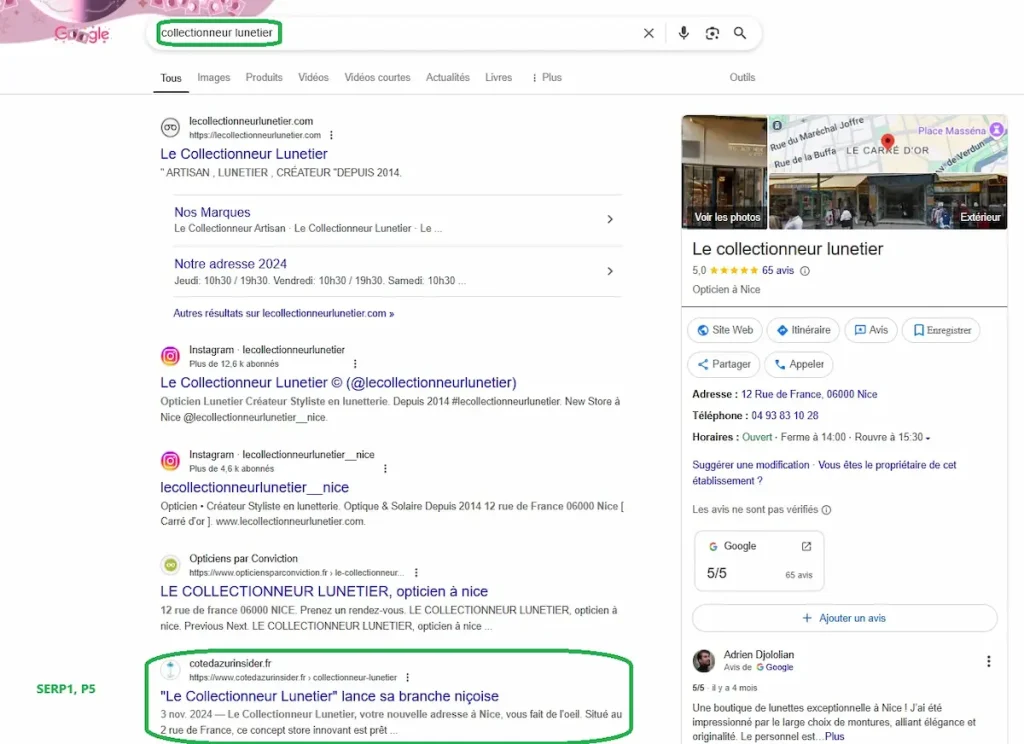
Task: Open the Plus more-tabs dropdown
Action: (546, 77)
